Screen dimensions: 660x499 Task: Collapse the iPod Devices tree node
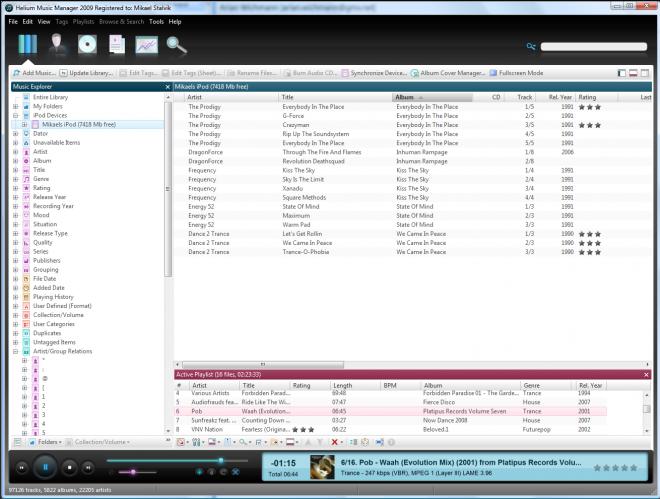[x=16, y=115]
